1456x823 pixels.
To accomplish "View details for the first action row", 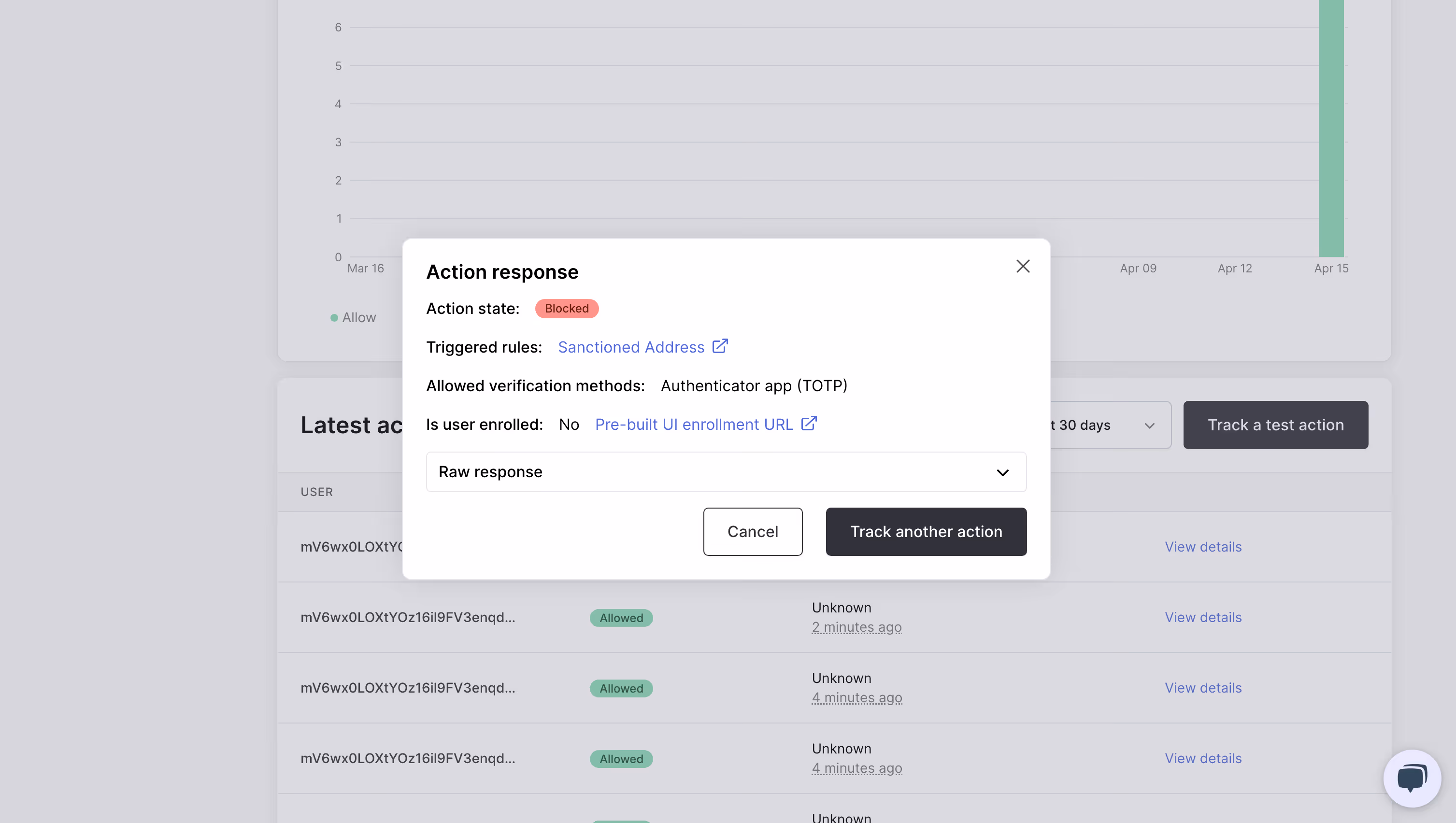I will point(1203,547).
